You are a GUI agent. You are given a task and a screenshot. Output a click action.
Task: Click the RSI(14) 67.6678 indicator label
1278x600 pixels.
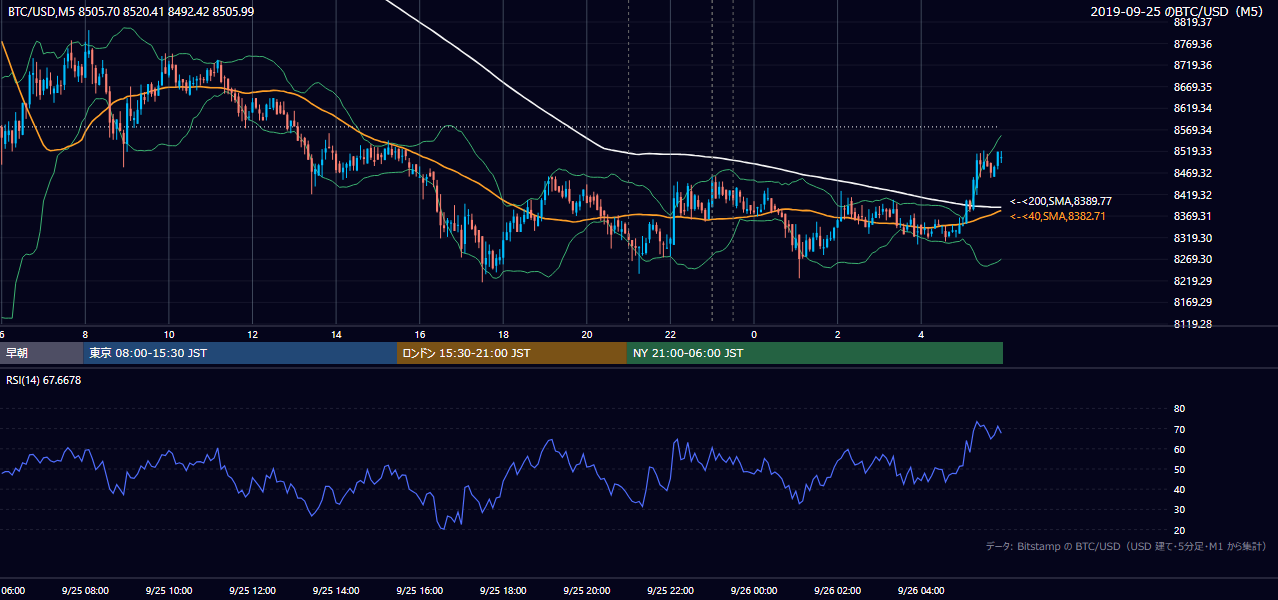coord(44,380)
